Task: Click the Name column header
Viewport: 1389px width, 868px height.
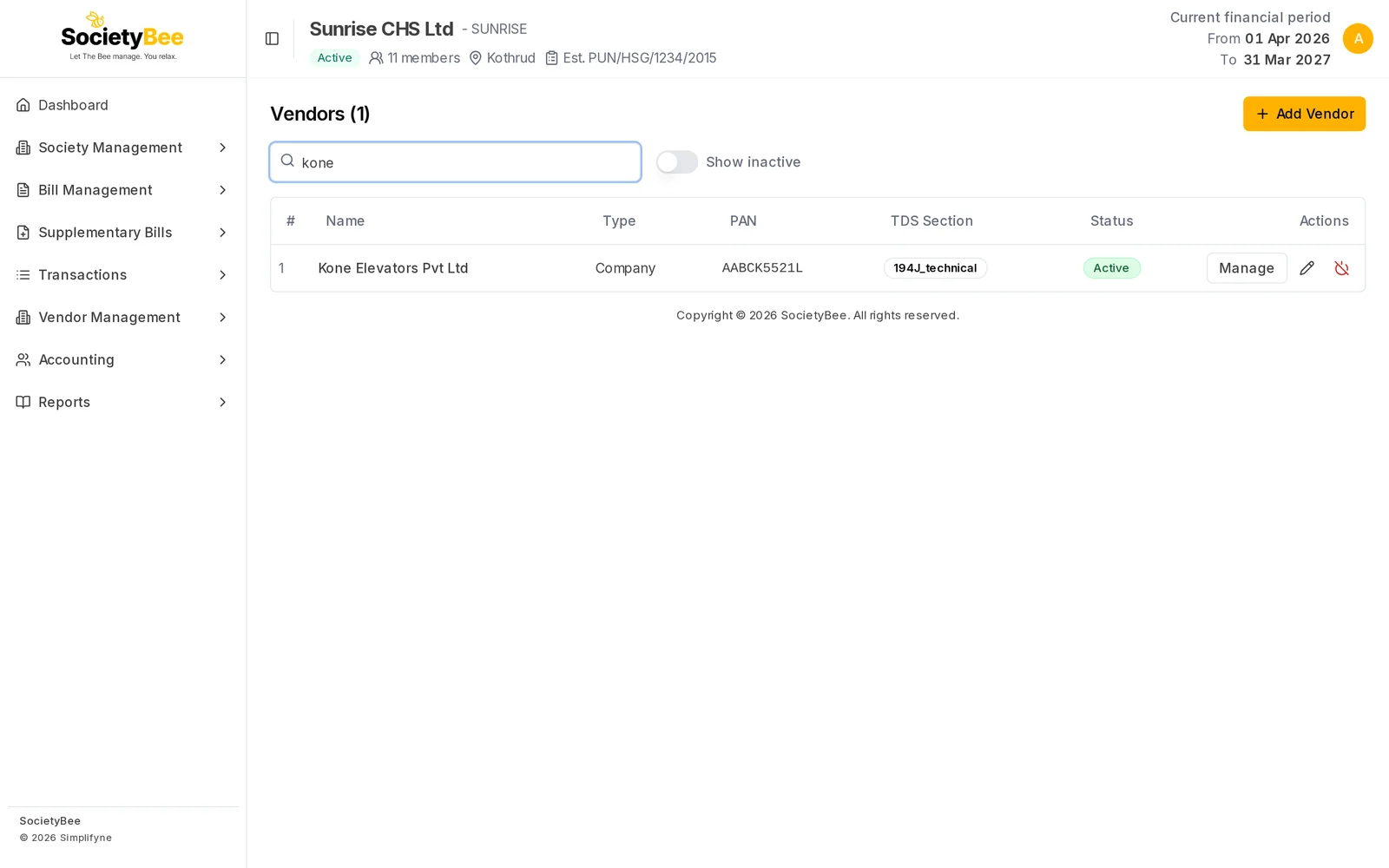Action: [345, 221]
